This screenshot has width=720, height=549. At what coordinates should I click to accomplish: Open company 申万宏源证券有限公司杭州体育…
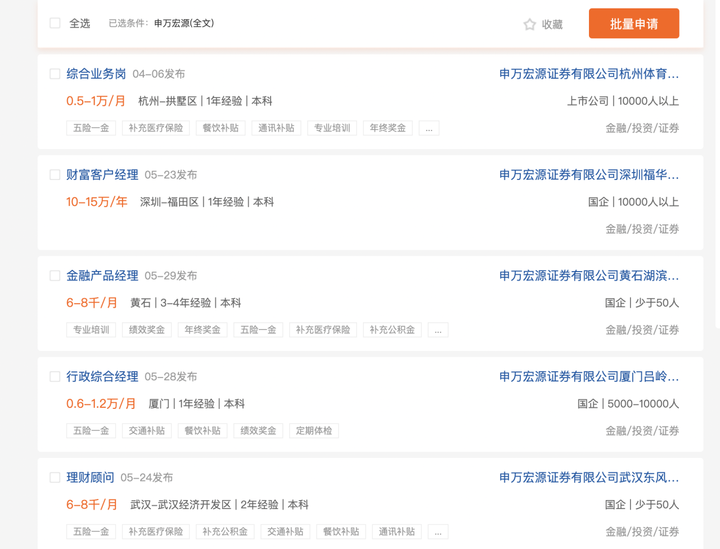(x=589, y=74)
